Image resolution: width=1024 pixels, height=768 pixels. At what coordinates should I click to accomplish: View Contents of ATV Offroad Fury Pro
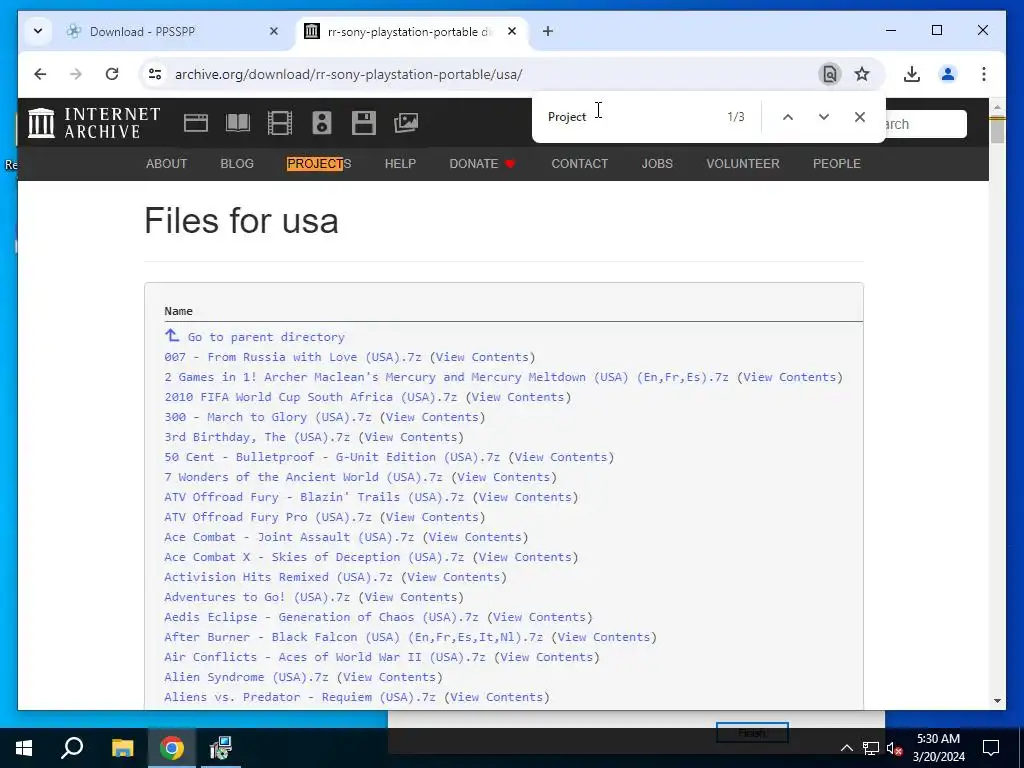coord(432,517)
